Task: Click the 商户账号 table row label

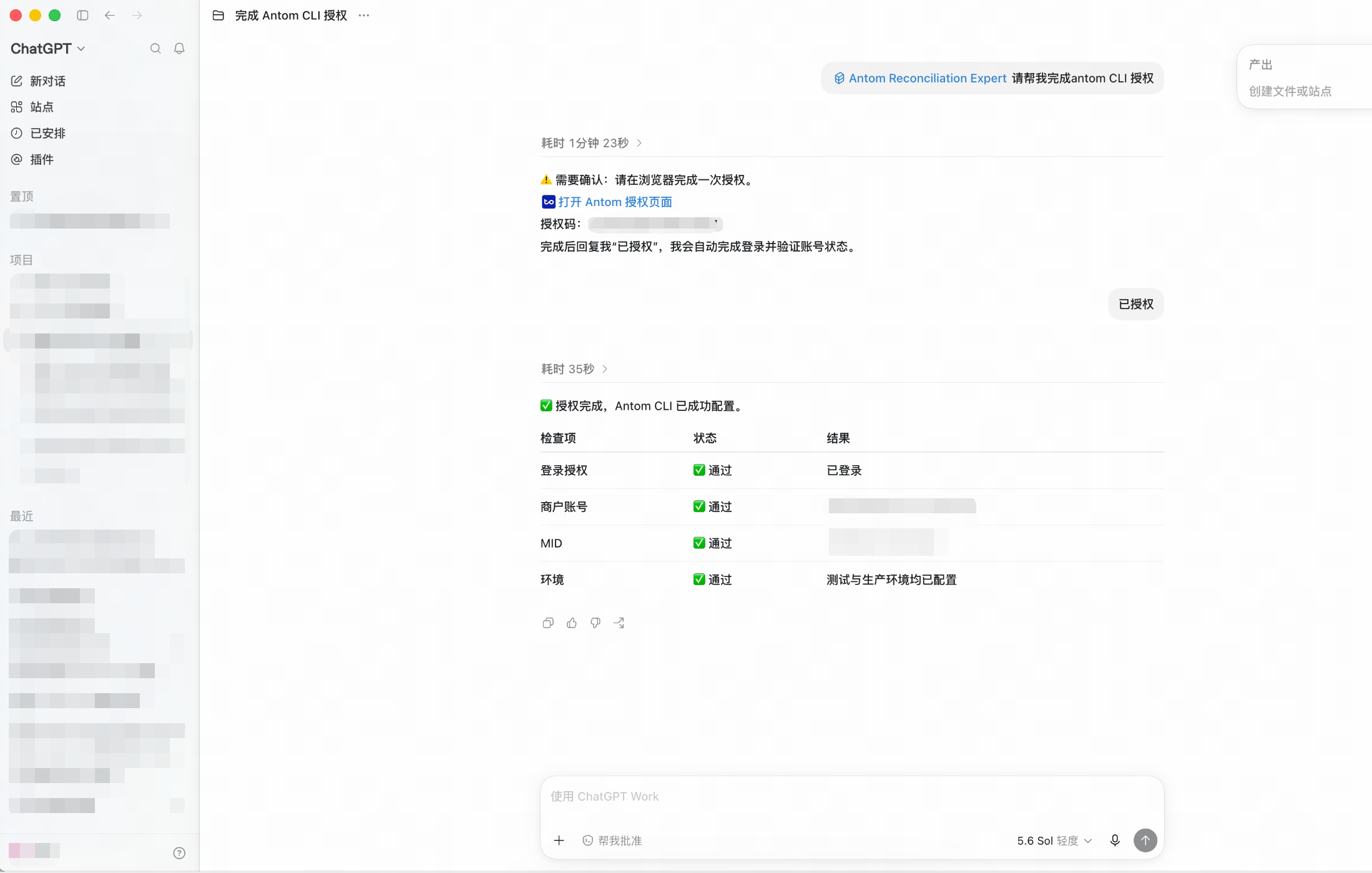Action: point(564,506)
